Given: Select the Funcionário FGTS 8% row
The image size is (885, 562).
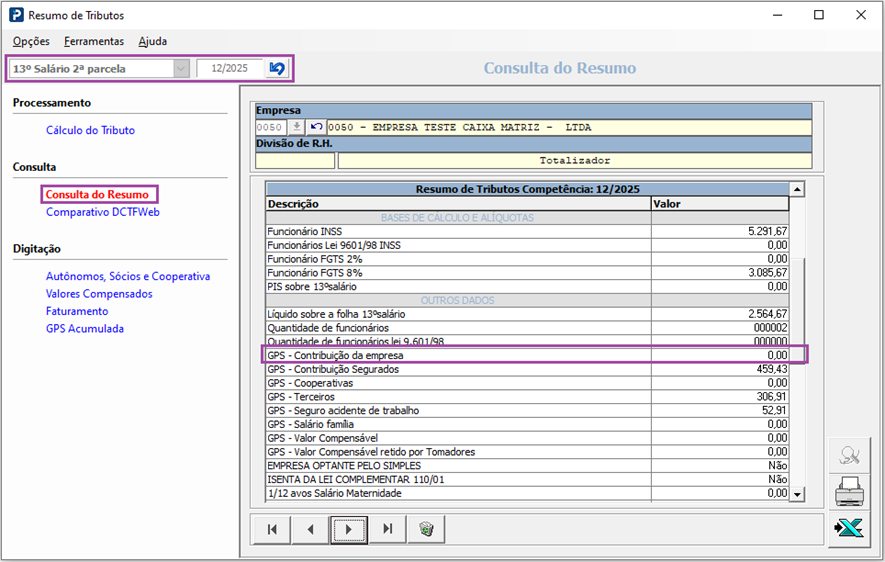Looking at the screenshot, I should 527,273.
